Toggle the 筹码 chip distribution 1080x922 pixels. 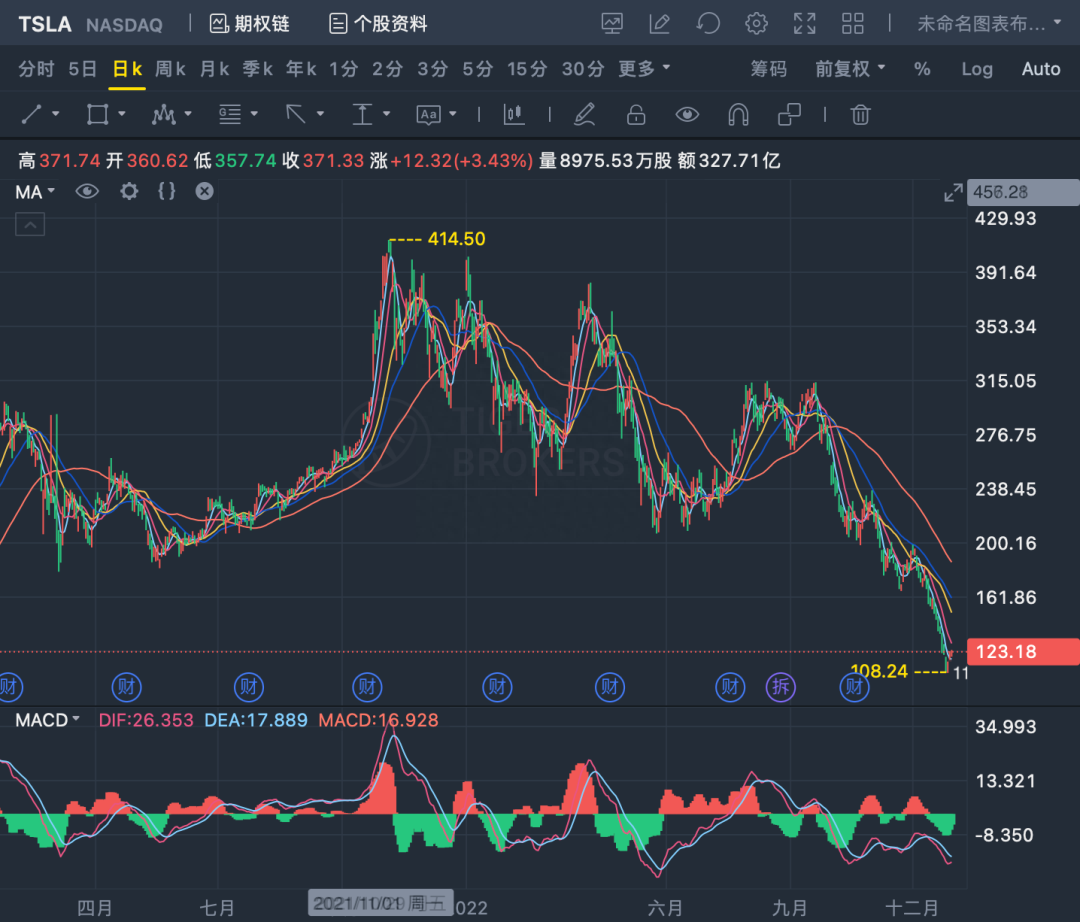[769, 69]
